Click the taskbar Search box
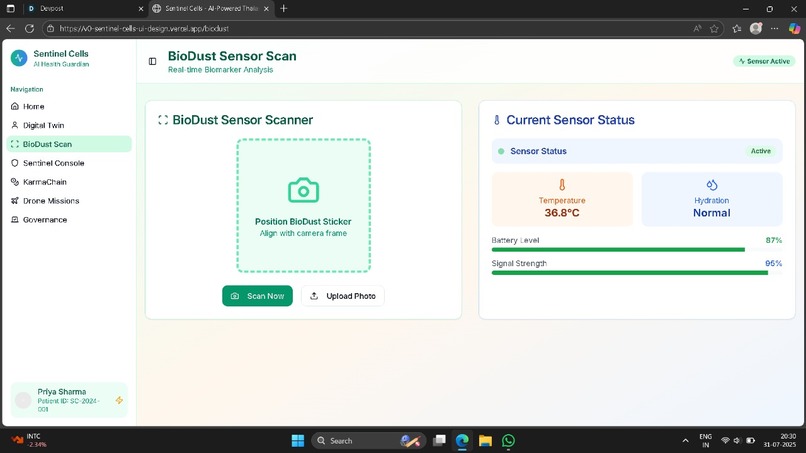Viewport: 806px width, 453px height. point(368,441)
